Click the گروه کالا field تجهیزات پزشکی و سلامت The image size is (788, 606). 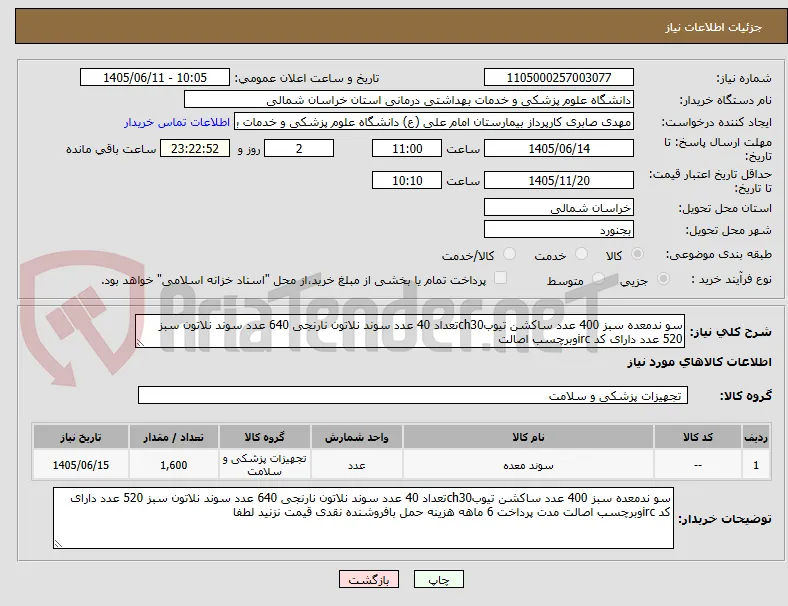413,395
